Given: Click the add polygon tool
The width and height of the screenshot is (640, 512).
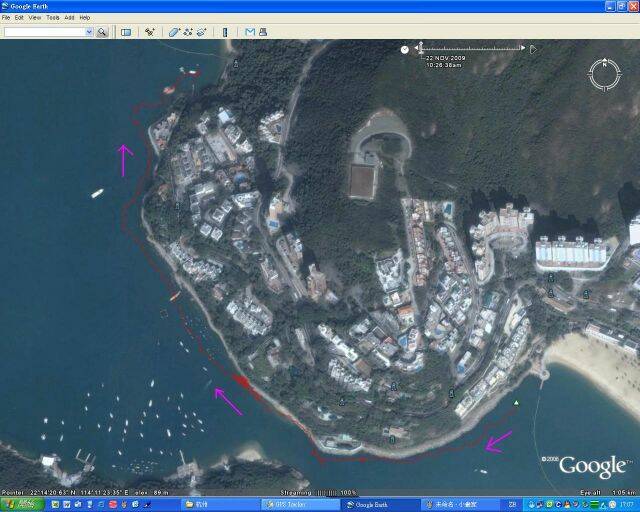Looking at the screenshot, I should coord(174,32).
